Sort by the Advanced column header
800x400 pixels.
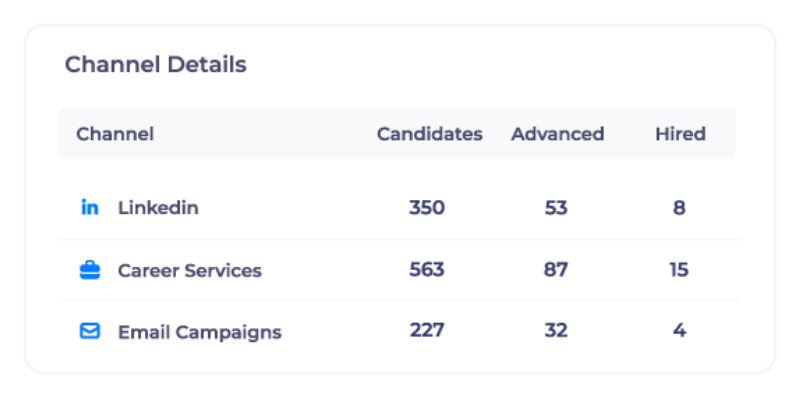click(x=557, y=134)
